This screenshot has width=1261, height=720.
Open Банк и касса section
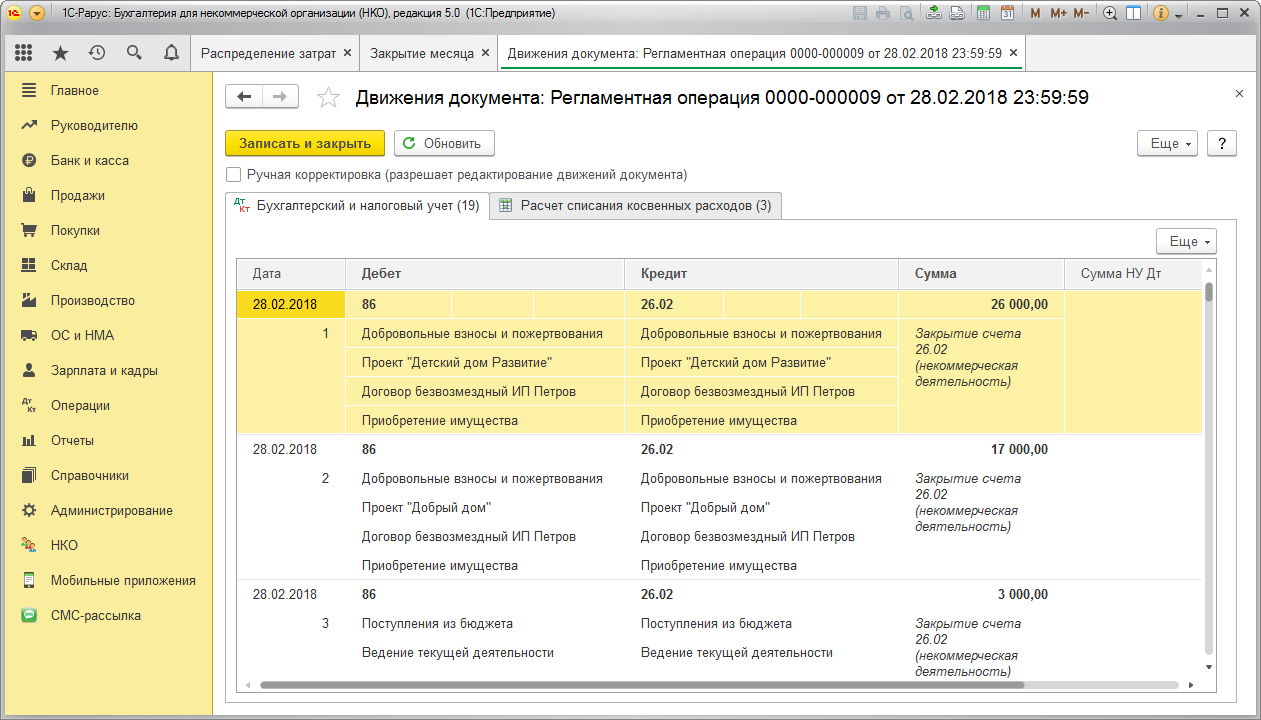[90, 160]
